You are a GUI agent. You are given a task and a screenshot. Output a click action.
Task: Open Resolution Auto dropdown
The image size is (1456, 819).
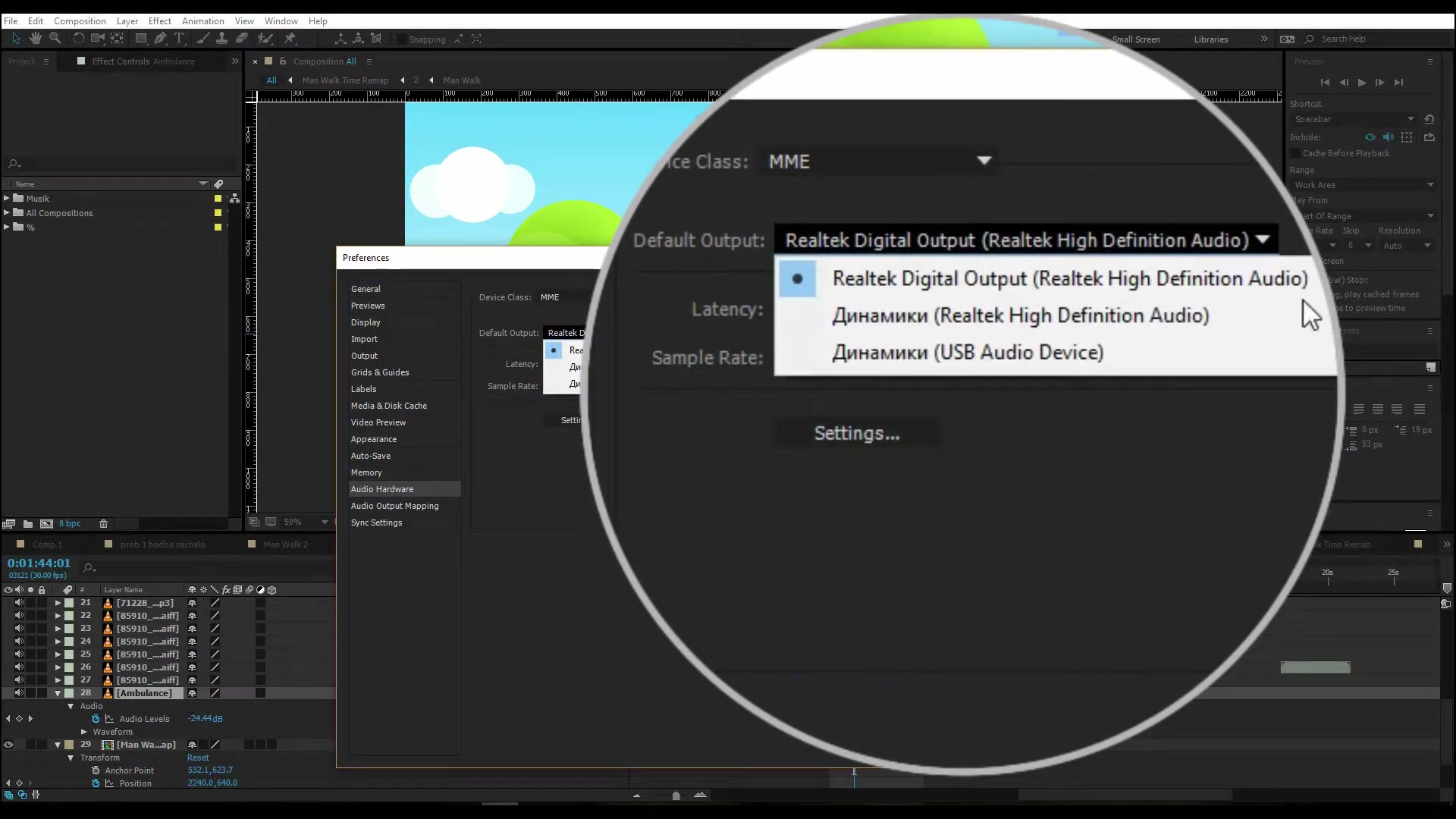pyautogui.click(x=1407, y=246)
